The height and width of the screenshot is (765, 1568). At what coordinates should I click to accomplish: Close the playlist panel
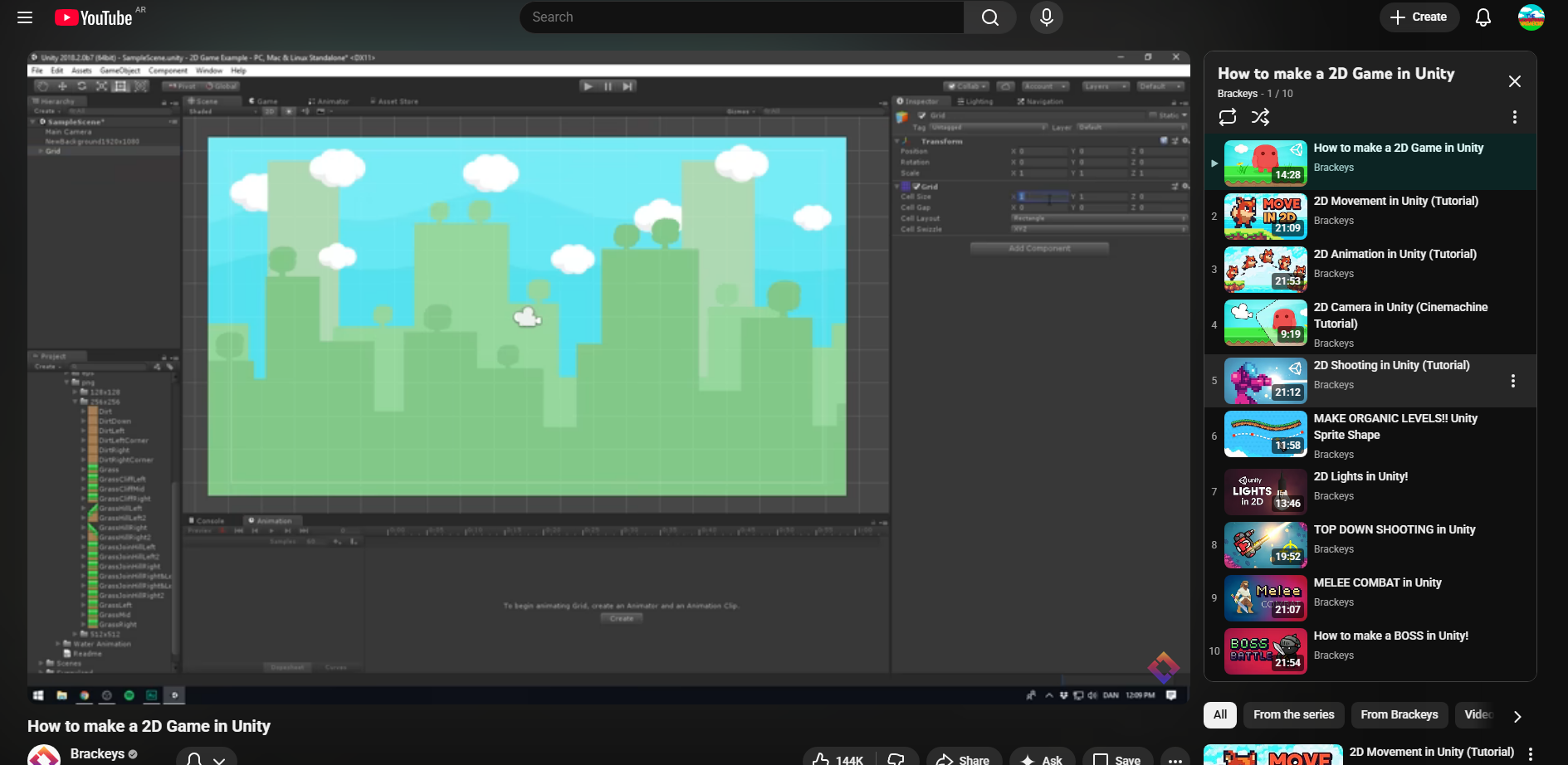pyautogui.click(x=1514, y=81)
